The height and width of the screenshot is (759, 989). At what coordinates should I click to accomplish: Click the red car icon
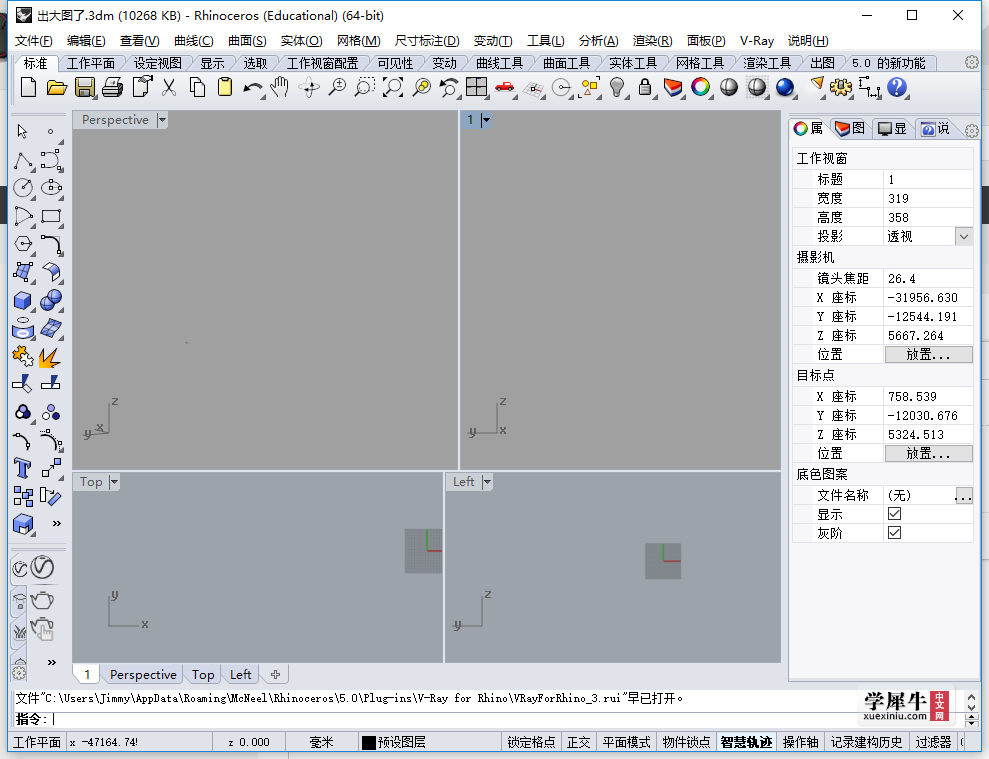pos(504,87)
